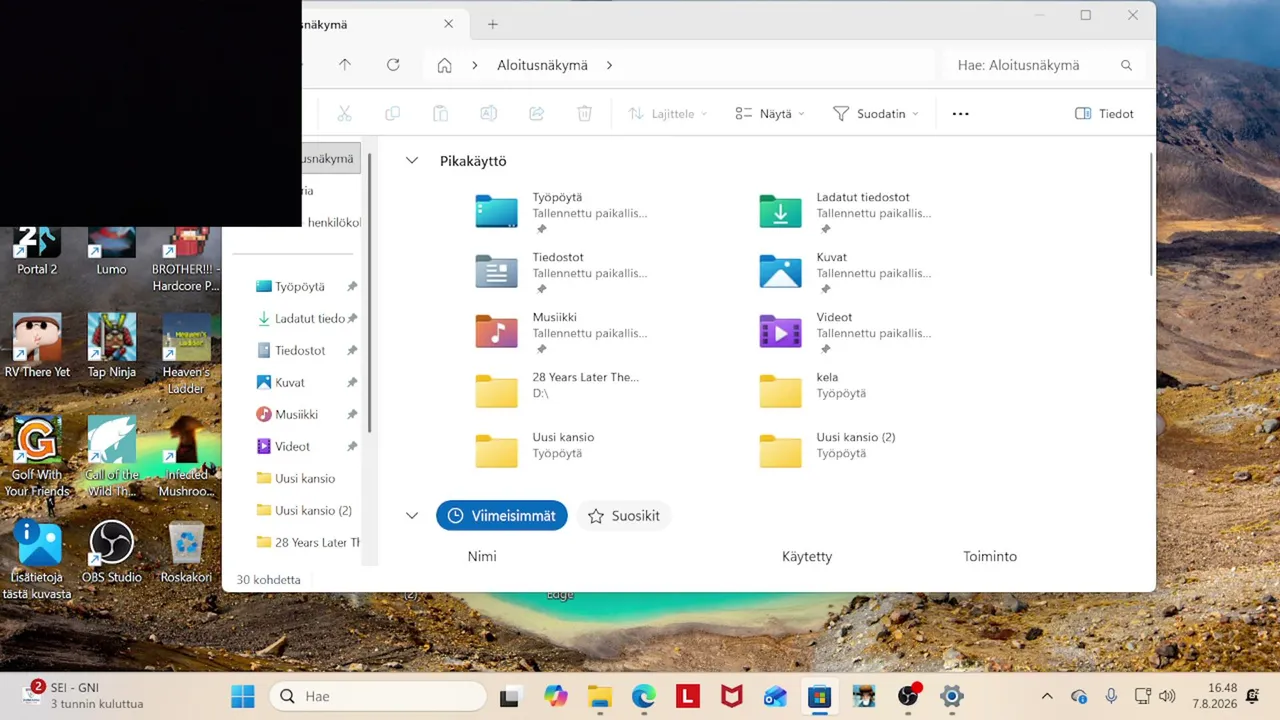
Task: Open the Suodatin filter dropdown
Action: [875, 114]
